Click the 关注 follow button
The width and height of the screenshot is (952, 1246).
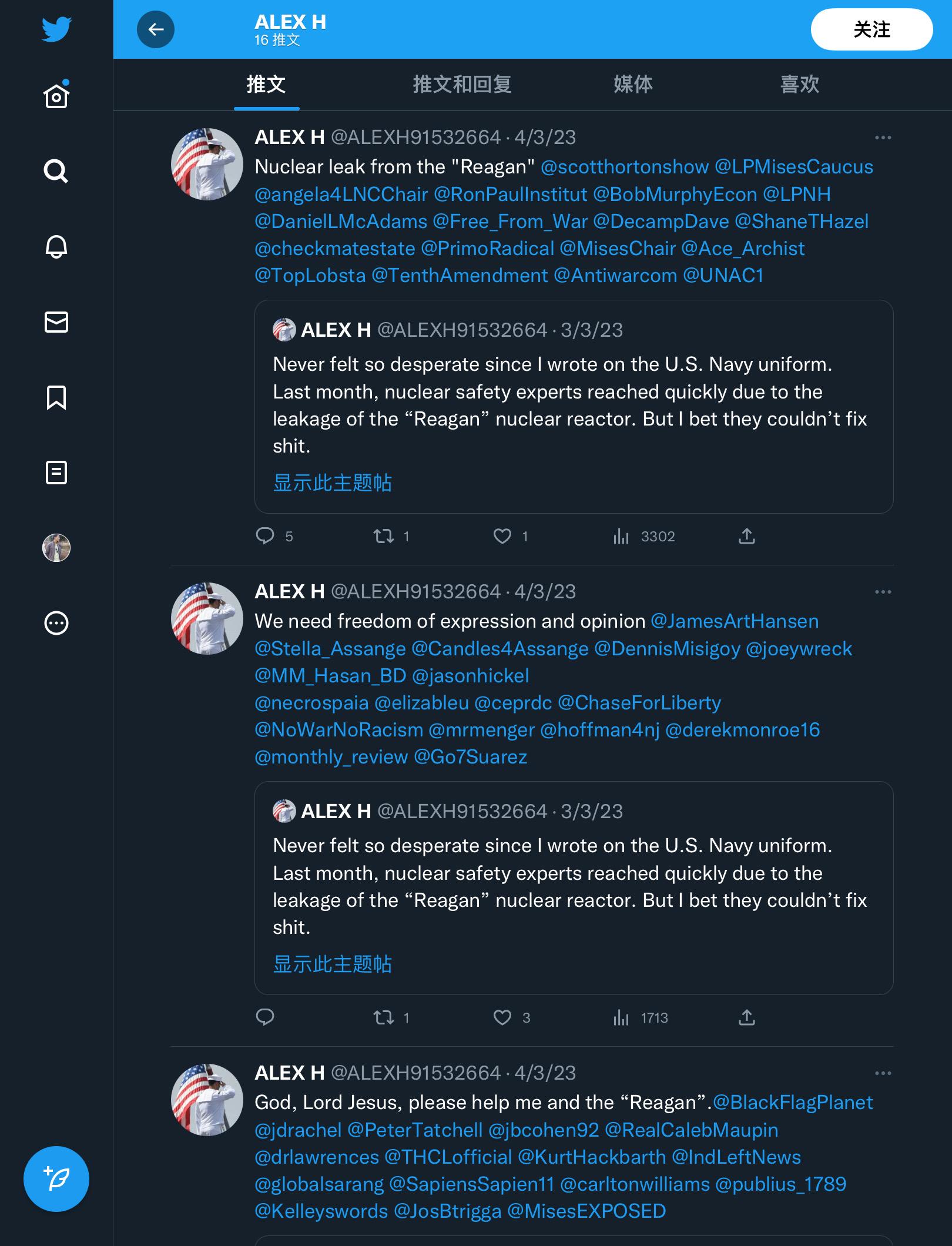(x=871, y=29)
